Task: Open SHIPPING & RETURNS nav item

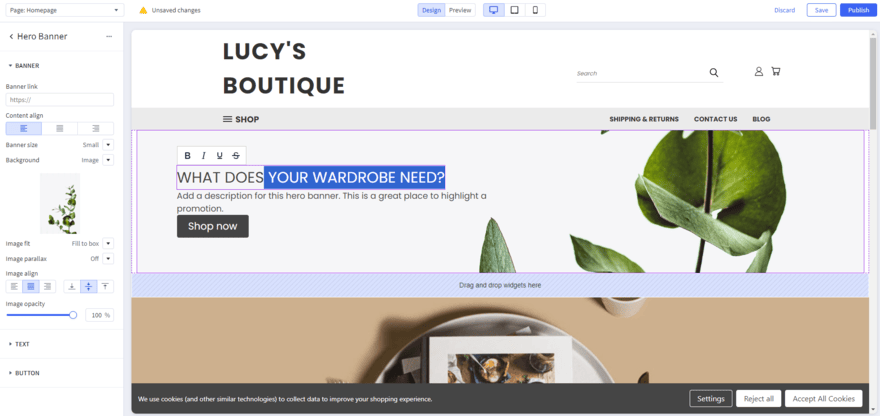Action: tap(644, 119)
